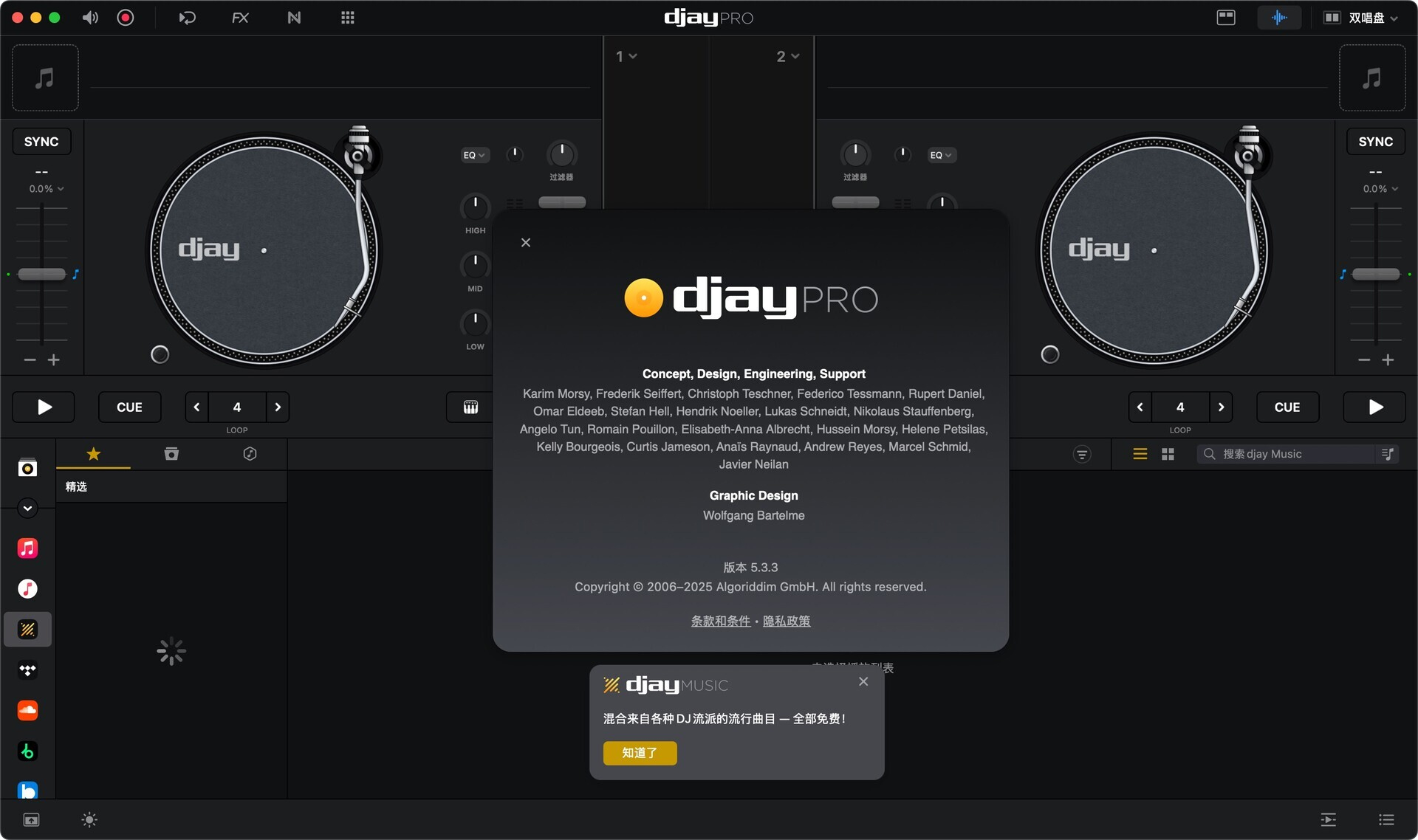Play the left deck
The width and height of the screenshot is (1418, 840).
[44, 407]
